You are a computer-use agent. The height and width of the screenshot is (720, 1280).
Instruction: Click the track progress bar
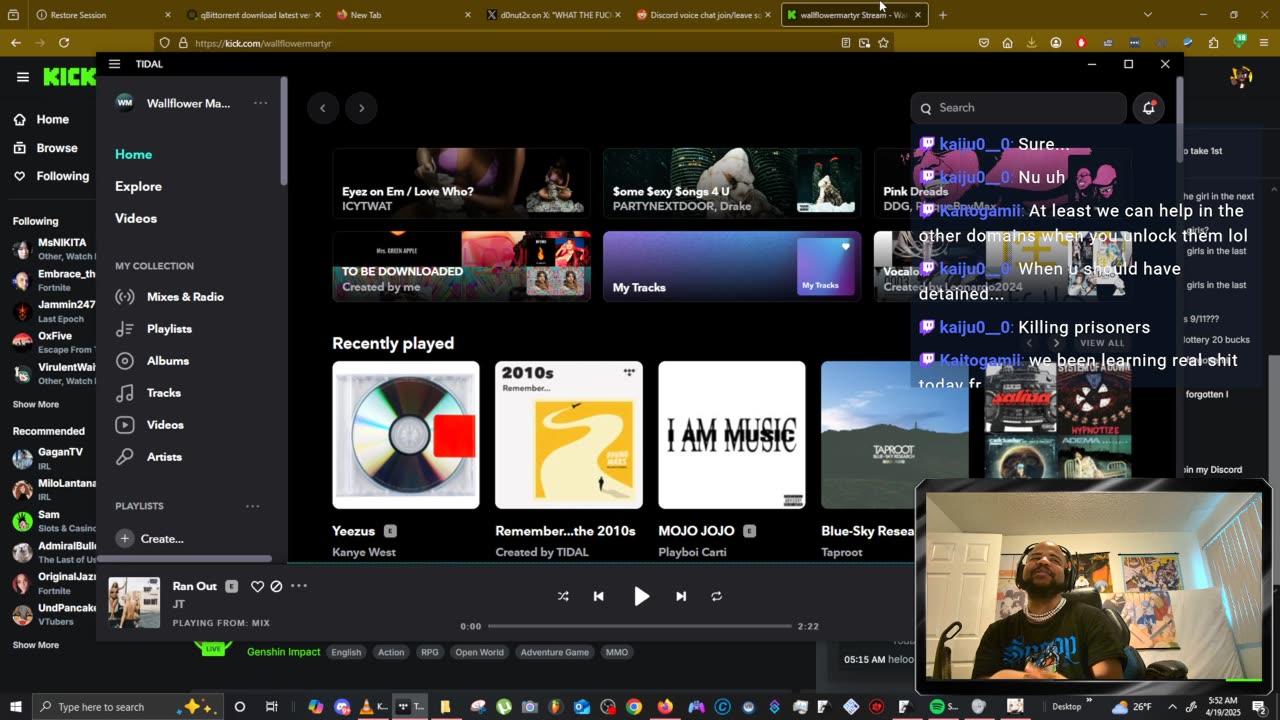coord(639,626)
